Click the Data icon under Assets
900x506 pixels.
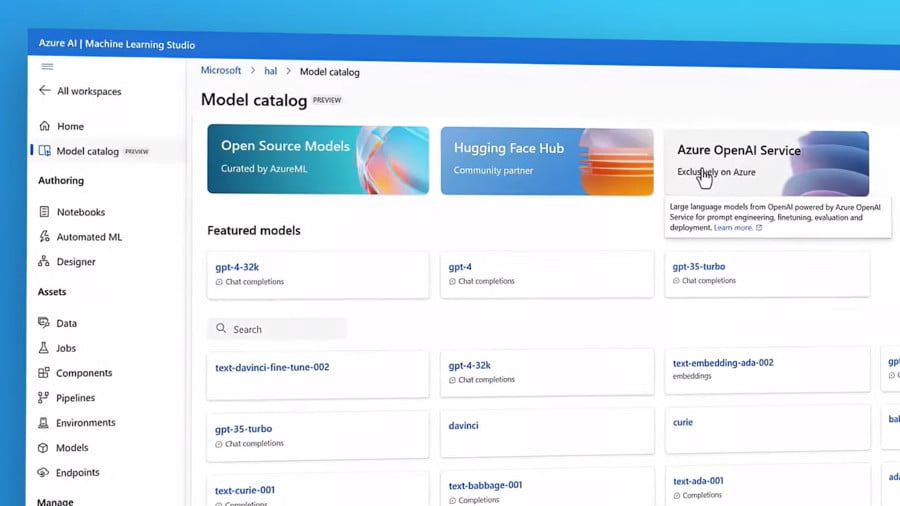[x=44, y=322]
